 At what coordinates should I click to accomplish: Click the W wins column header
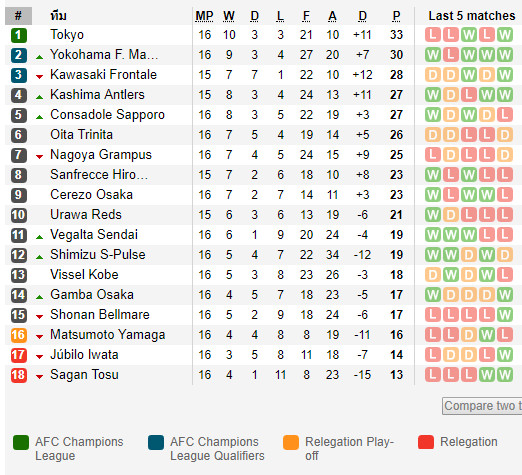point(229,16)
